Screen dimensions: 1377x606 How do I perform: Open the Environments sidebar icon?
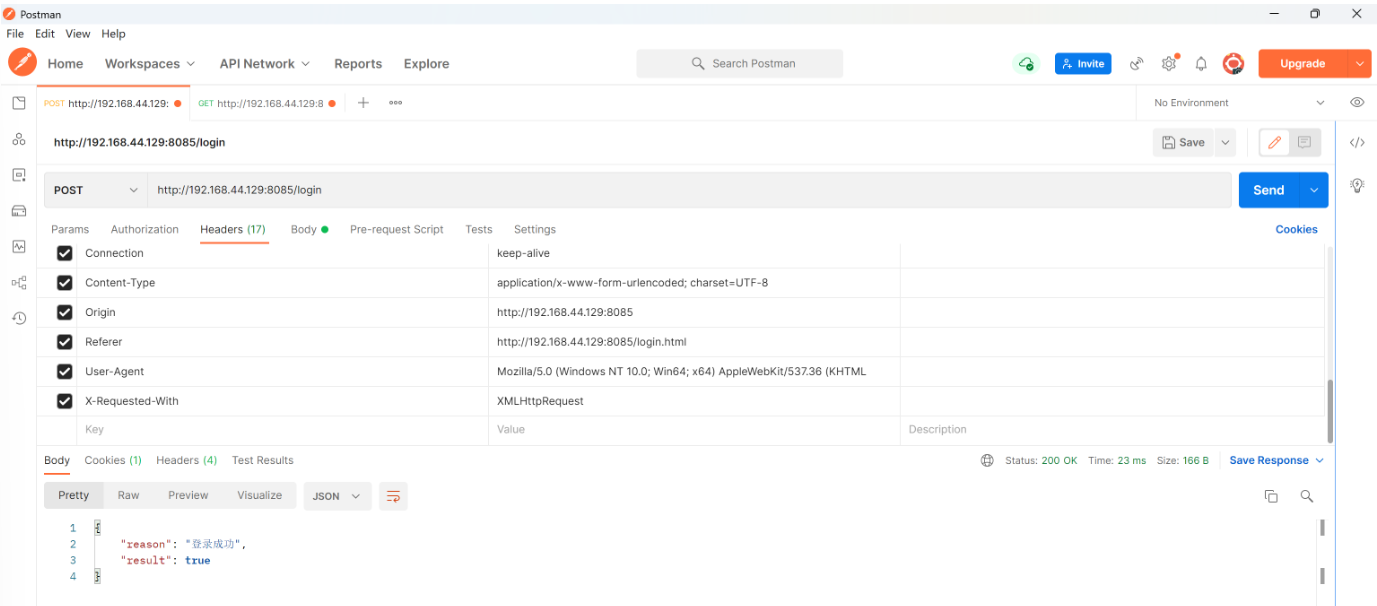coord(18,175)
